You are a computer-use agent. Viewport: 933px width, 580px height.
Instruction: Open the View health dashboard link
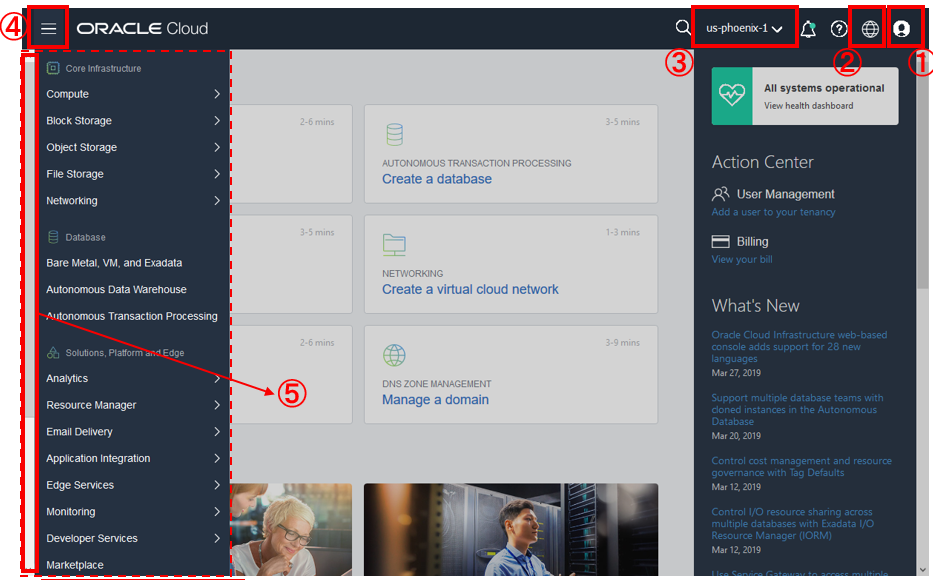pos(808,105)
